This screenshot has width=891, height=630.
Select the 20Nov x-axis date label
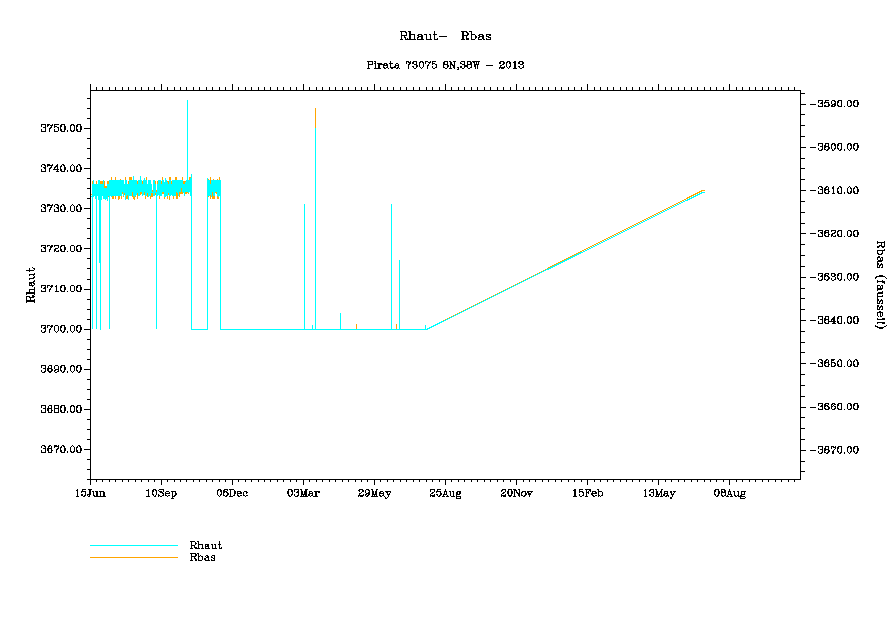516,493
